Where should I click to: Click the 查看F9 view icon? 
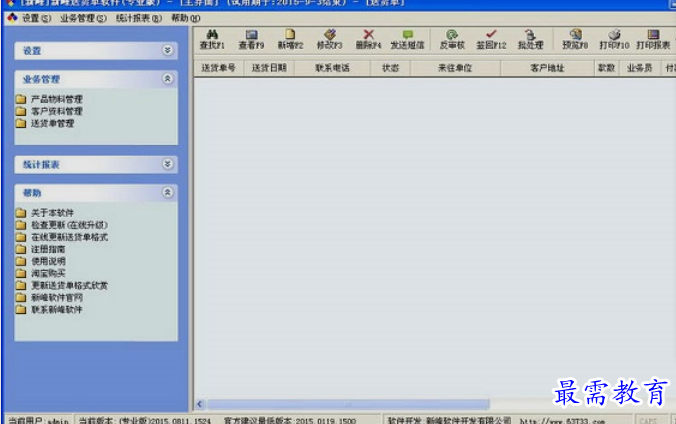click(x=251, y=35)
